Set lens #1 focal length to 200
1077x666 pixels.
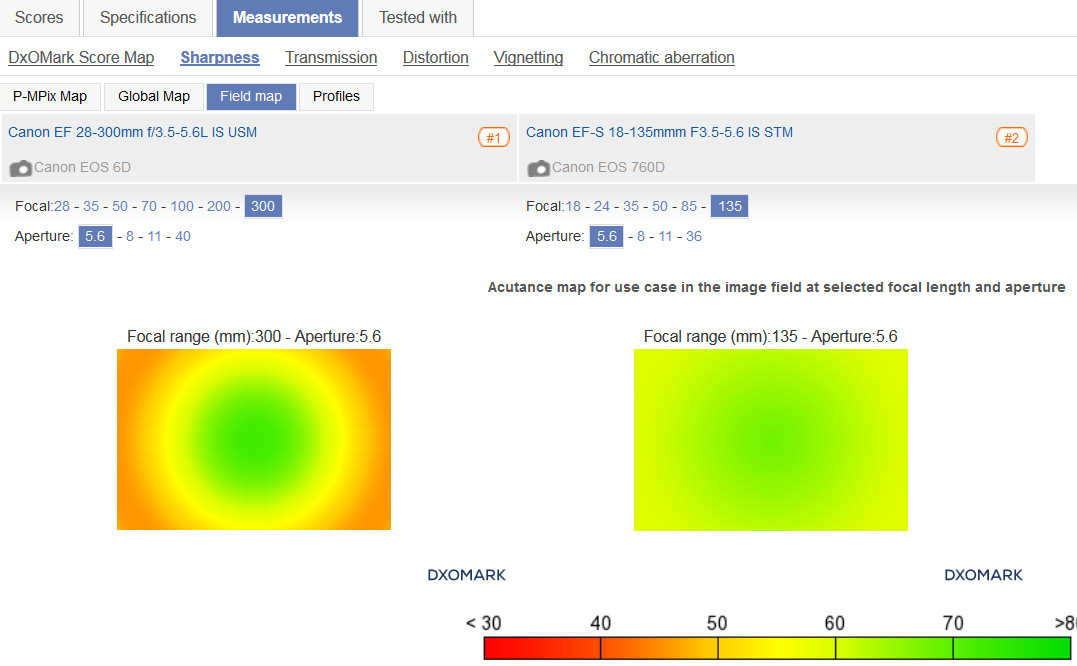coord(218,206)
